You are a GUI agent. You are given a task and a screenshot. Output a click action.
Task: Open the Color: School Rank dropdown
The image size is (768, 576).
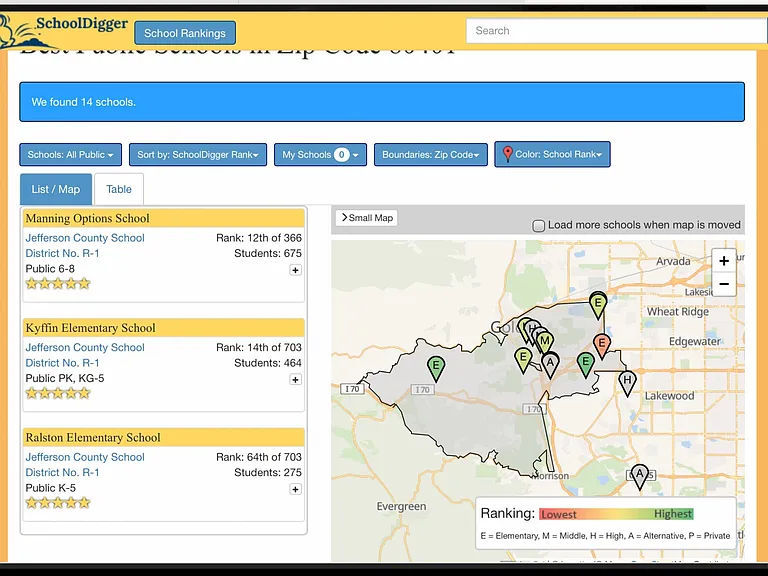click(x=552, y=154)
